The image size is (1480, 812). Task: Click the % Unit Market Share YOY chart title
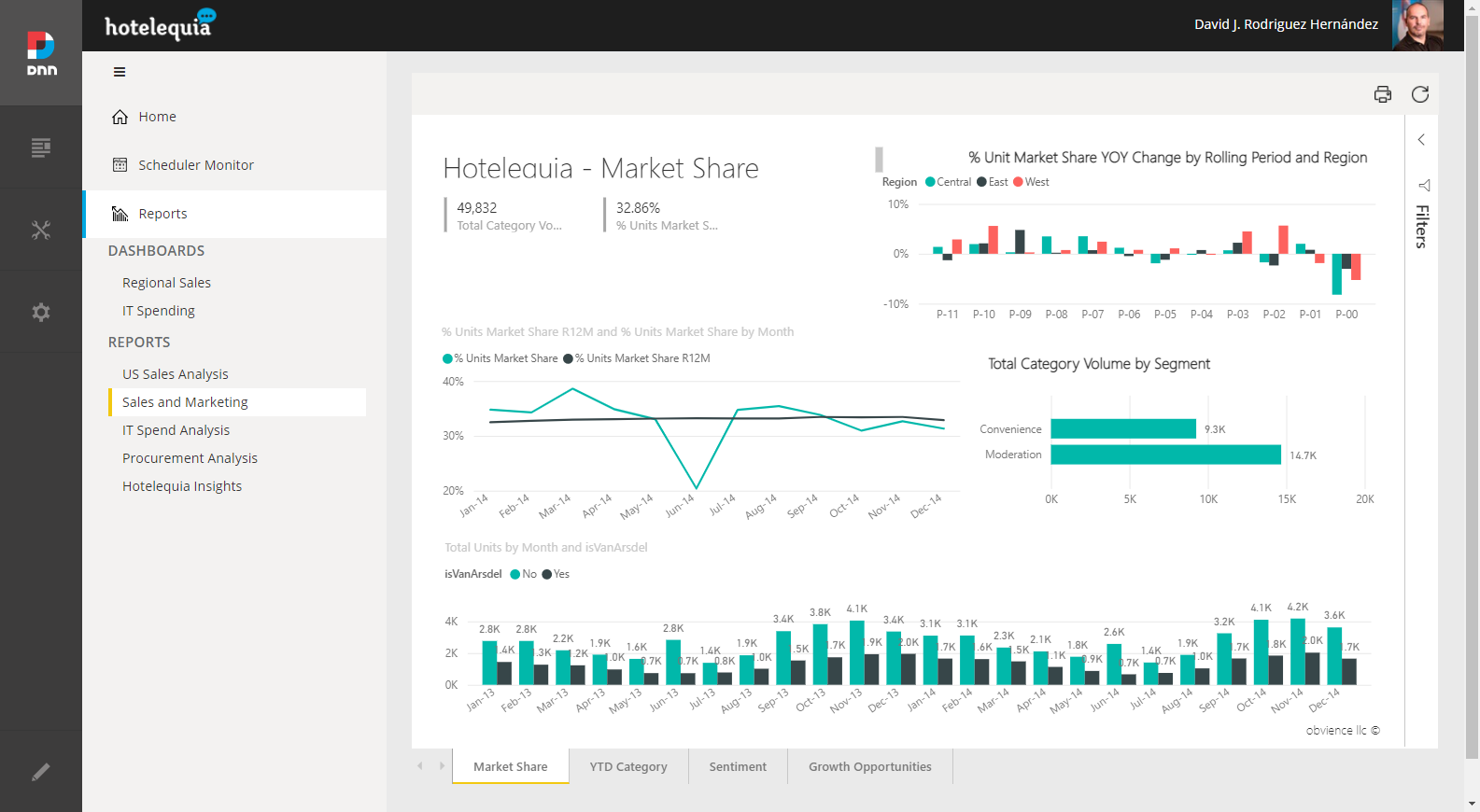coord(1167,158)
